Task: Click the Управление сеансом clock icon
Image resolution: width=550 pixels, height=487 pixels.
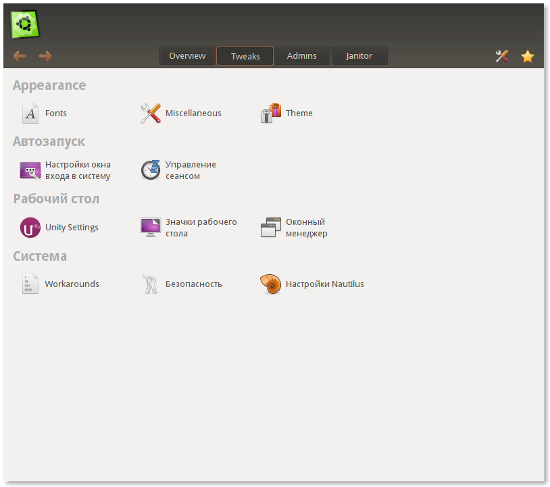Action: [x=150, y=170]
